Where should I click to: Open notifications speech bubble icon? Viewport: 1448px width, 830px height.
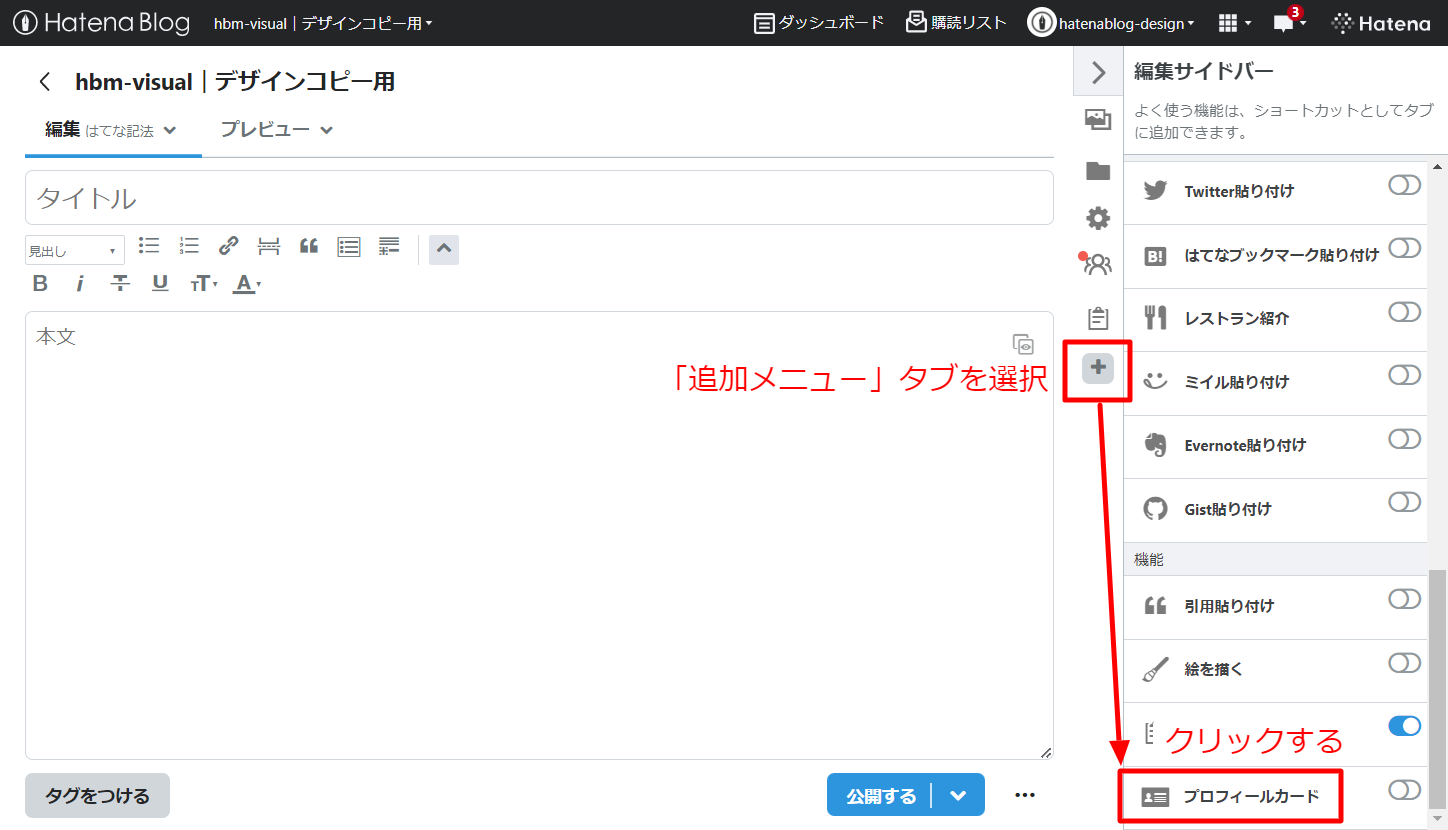1283,23
